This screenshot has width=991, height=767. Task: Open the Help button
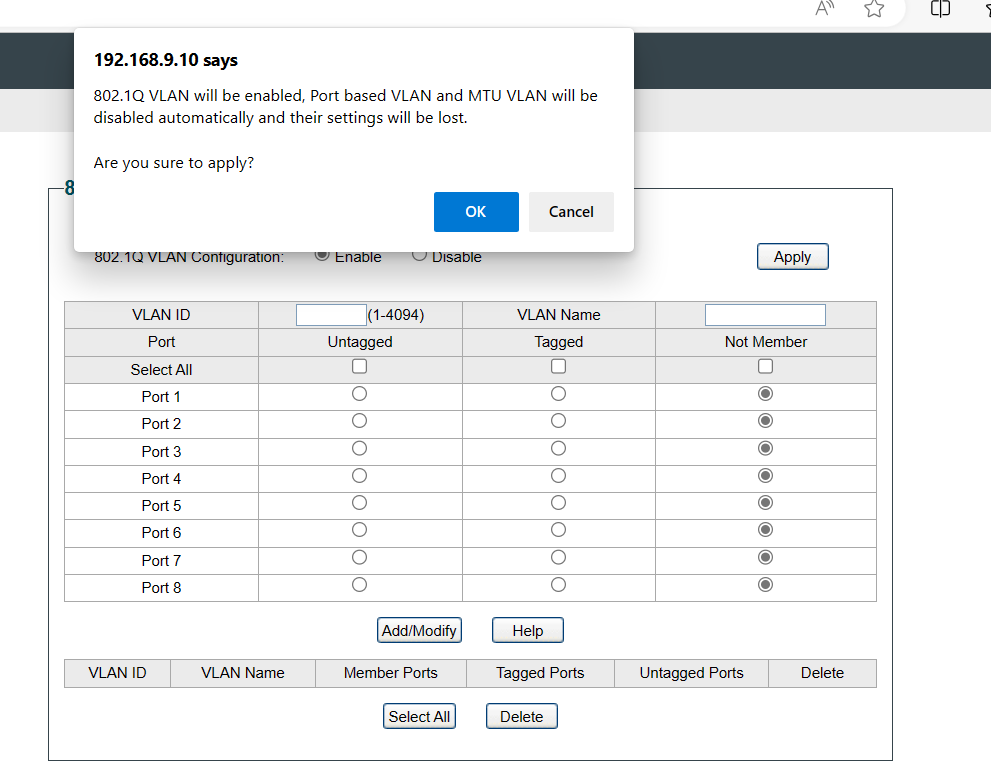pos(528,630)
